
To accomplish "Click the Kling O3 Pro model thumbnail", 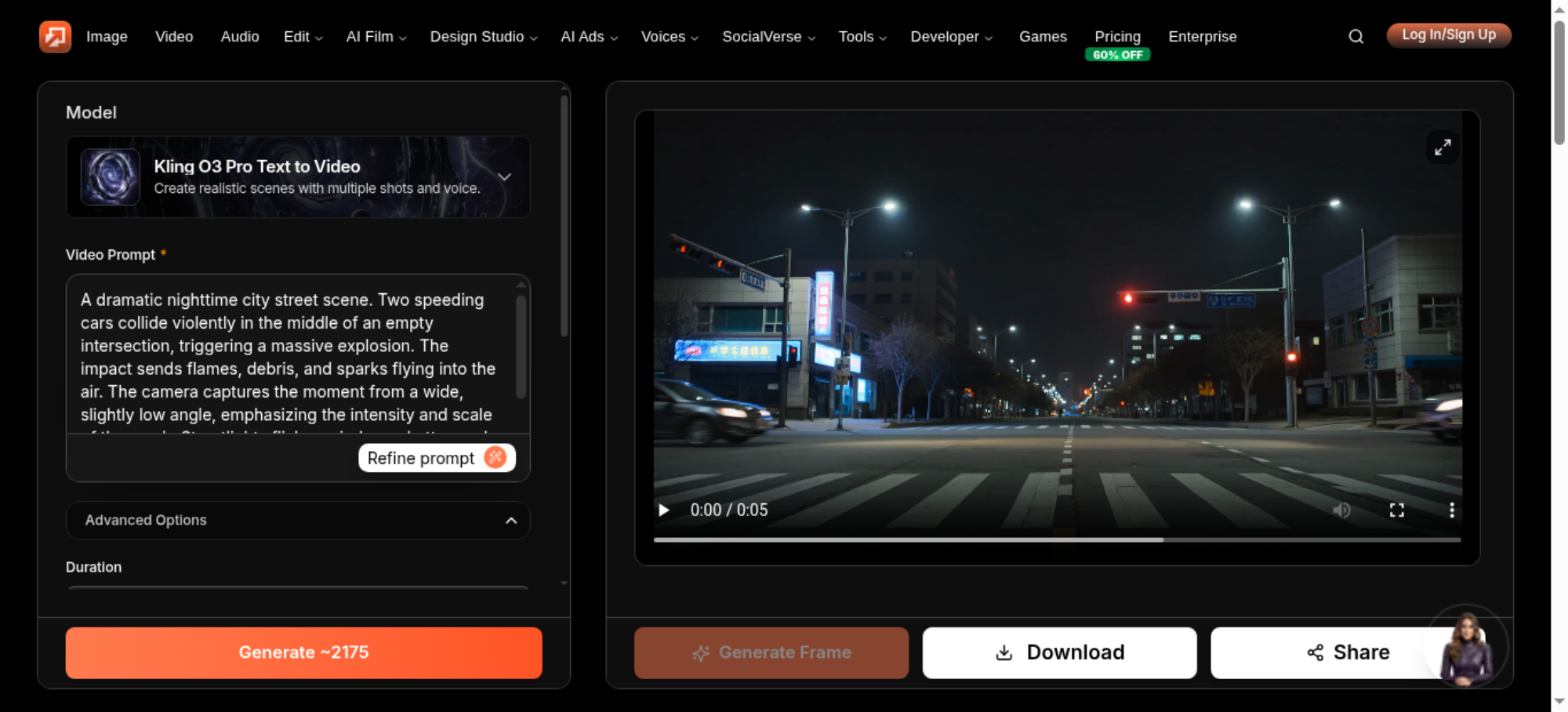I will tap(111, 177).
